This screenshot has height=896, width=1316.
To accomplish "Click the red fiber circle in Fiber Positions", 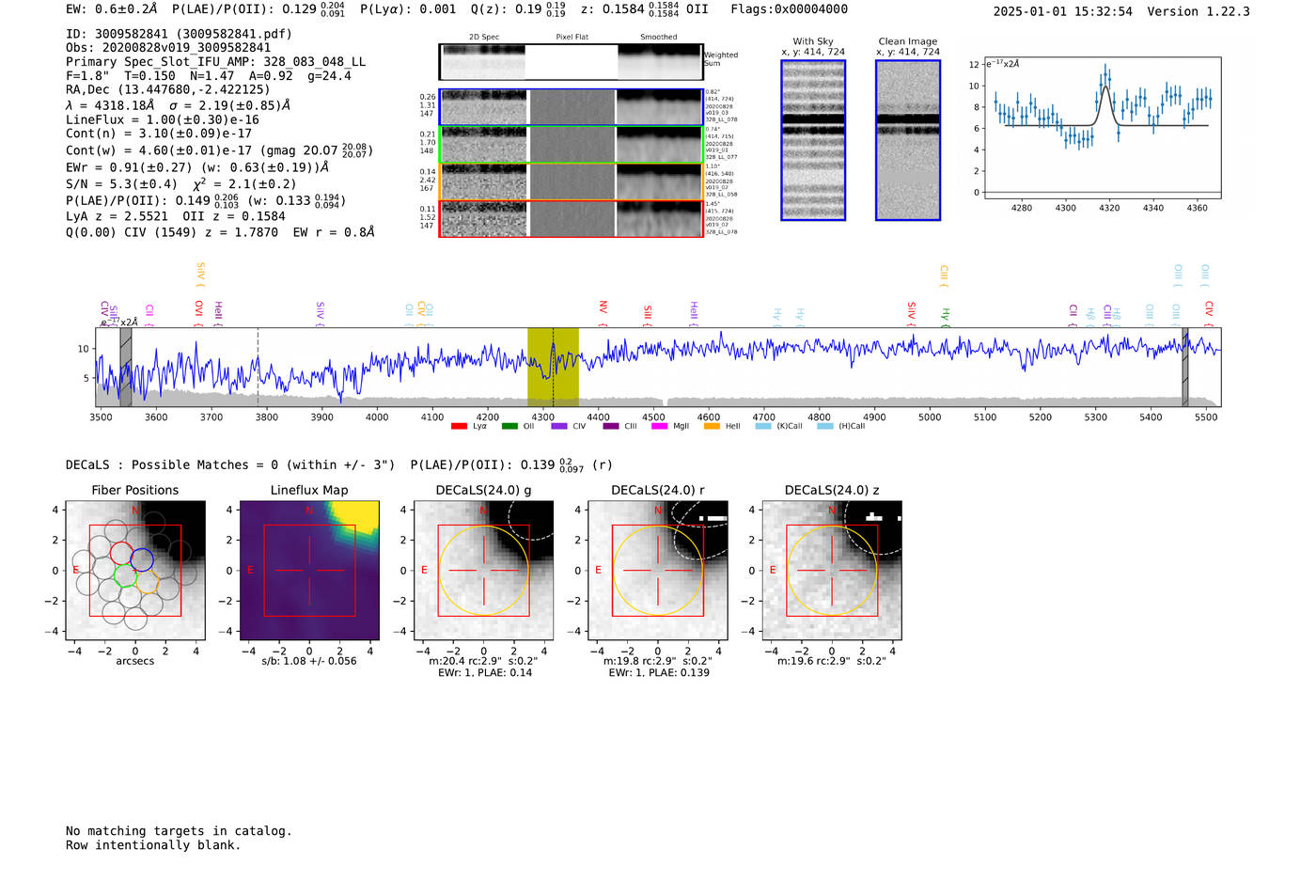I will pyautogui.click(x=120, y=553).
